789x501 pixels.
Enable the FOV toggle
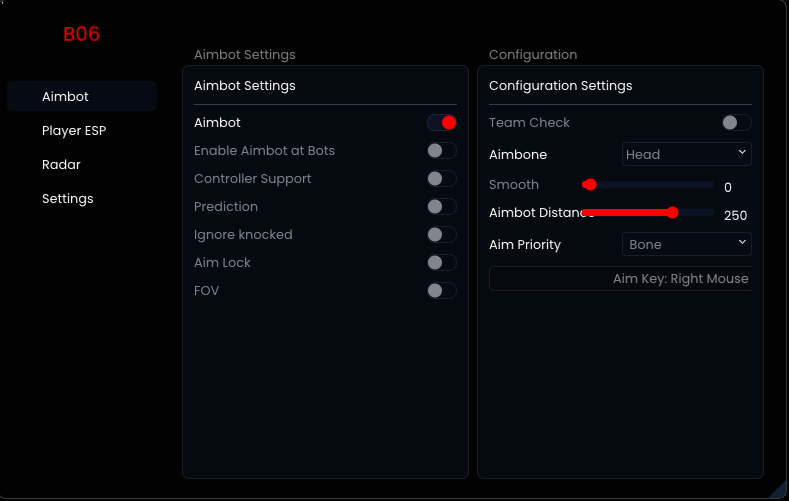(442, 291)
